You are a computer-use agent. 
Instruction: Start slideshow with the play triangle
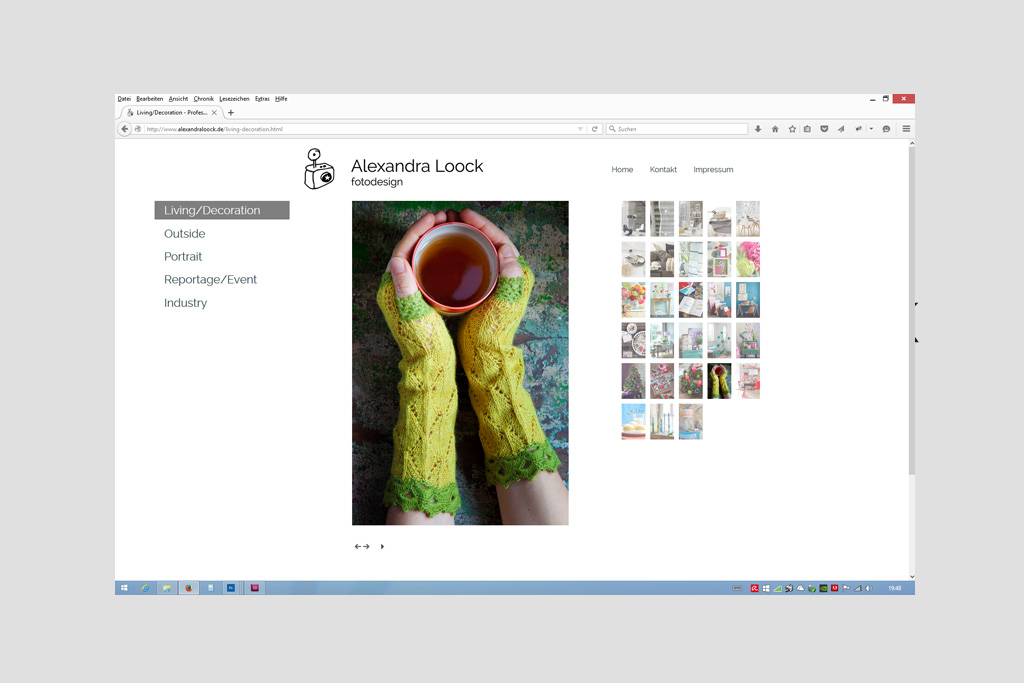point(382,547)
